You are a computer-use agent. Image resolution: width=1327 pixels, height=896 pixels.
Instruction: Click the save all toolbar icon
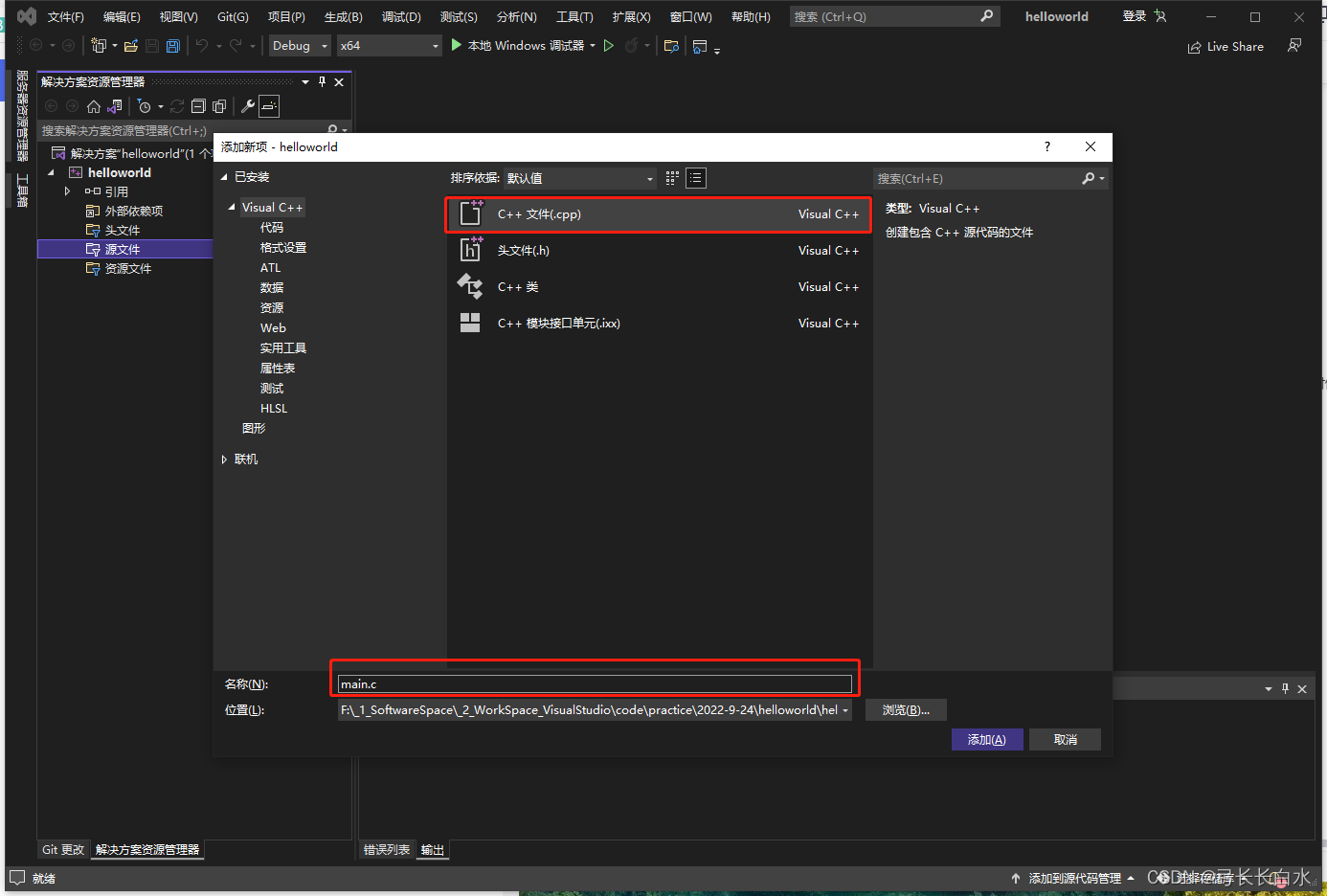172,46
